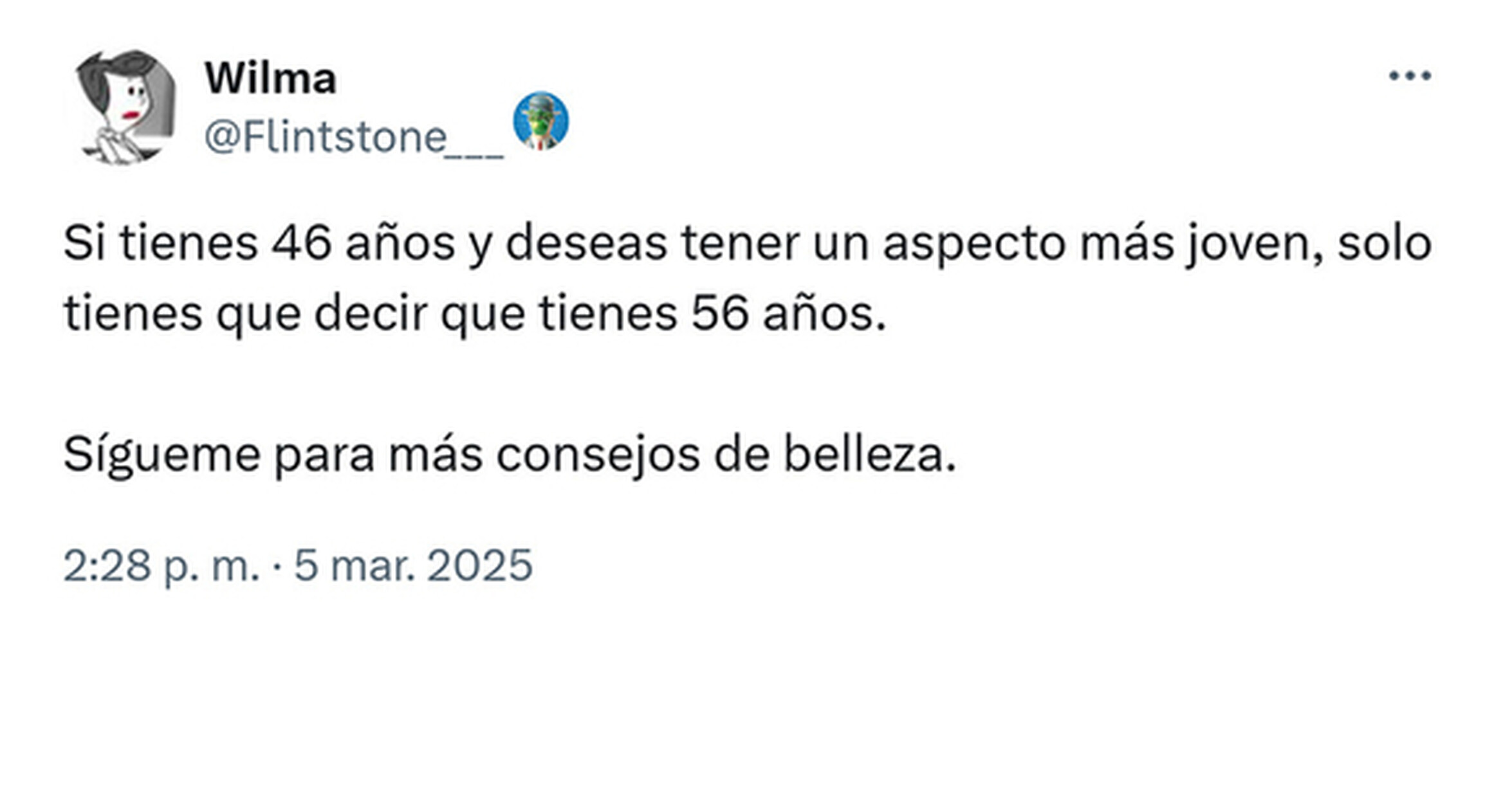1512x791 pixels.
Task: Click the sentence 'Sígueme para más consejos de belleza.'
Action: tap(510, 455)
